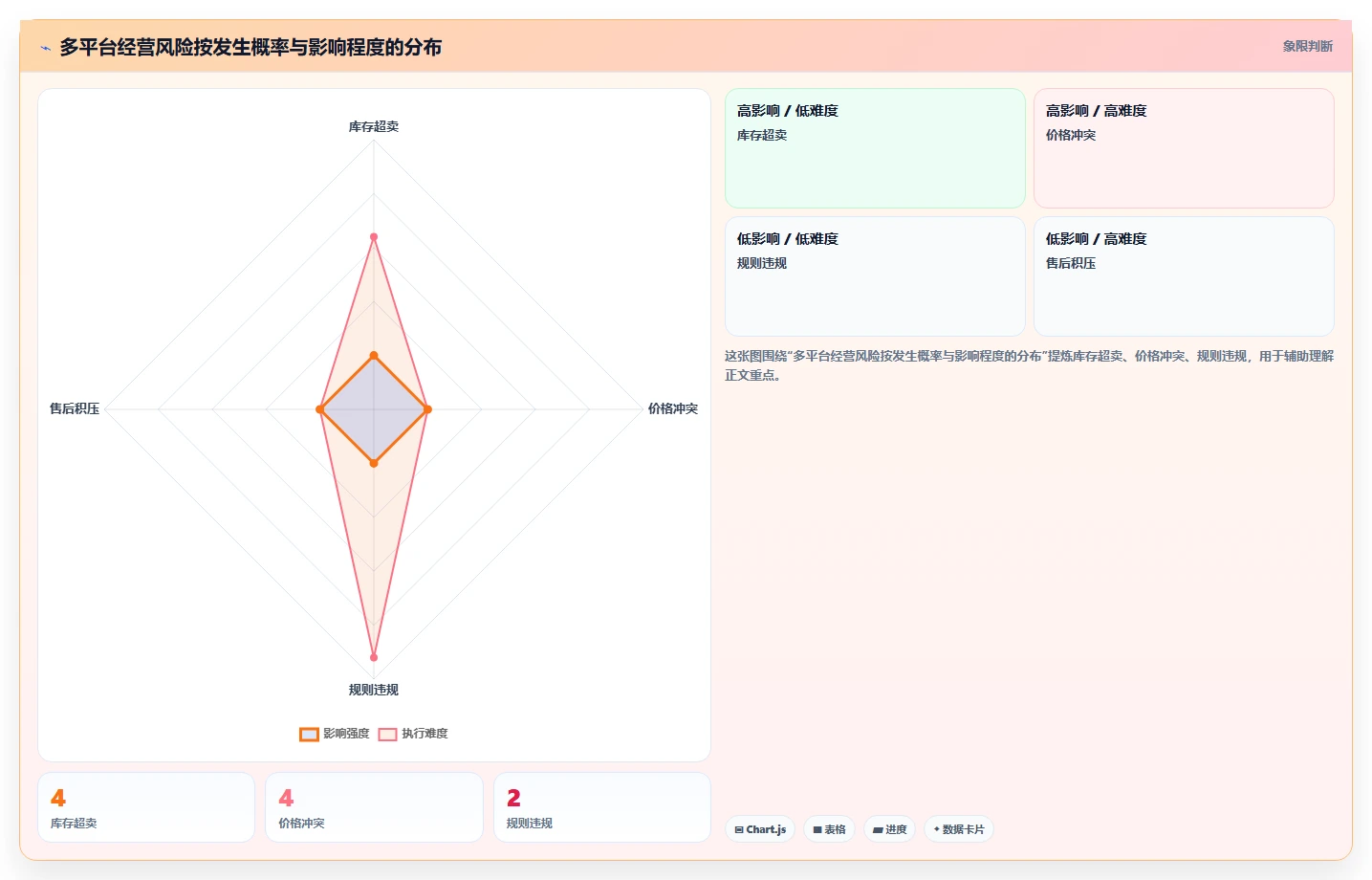Click the 售后积压 radar axis label

[75, 408]
